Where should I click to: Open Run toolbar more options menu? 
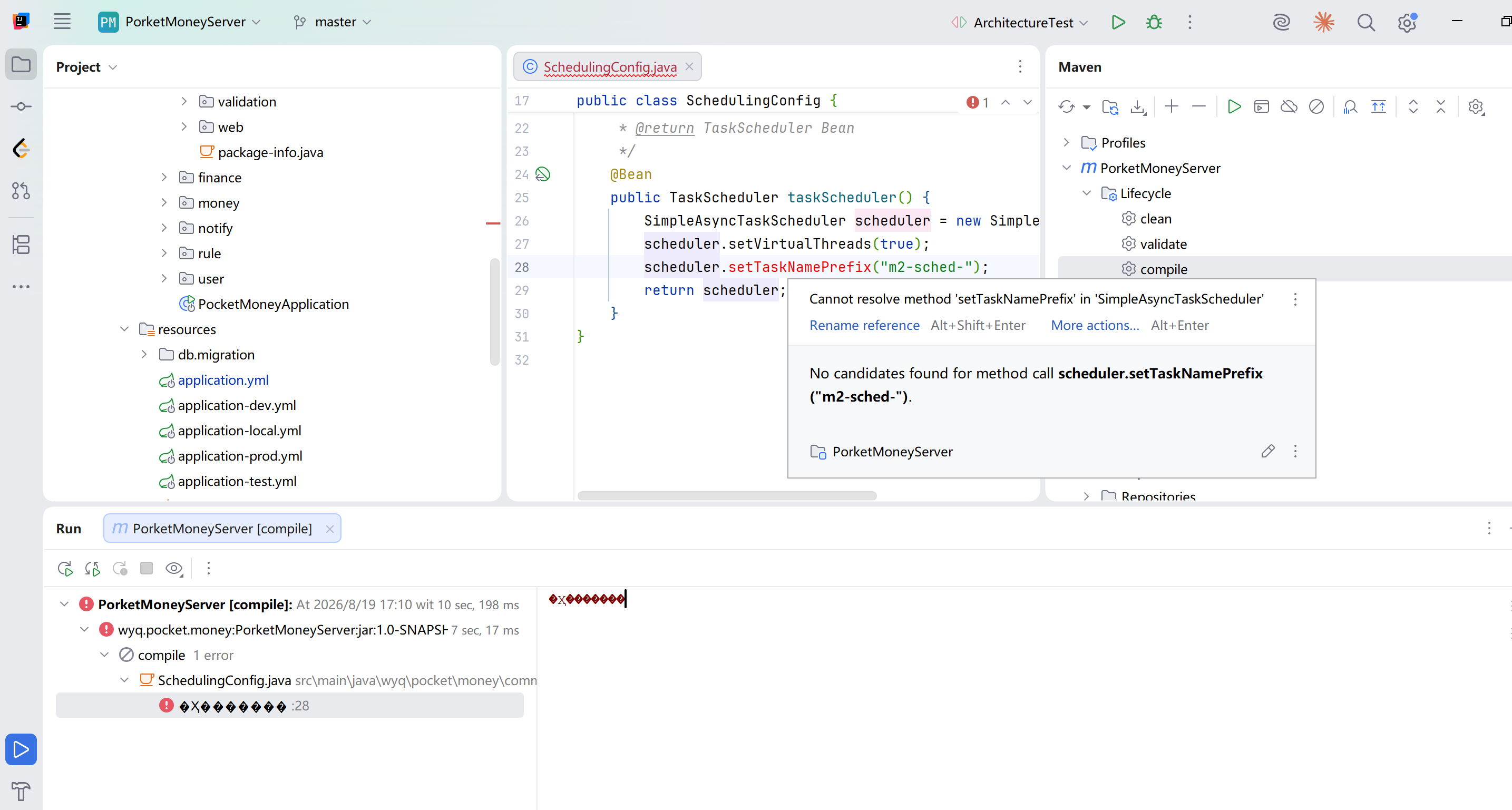pyautogui.click(x=208, y=568)
